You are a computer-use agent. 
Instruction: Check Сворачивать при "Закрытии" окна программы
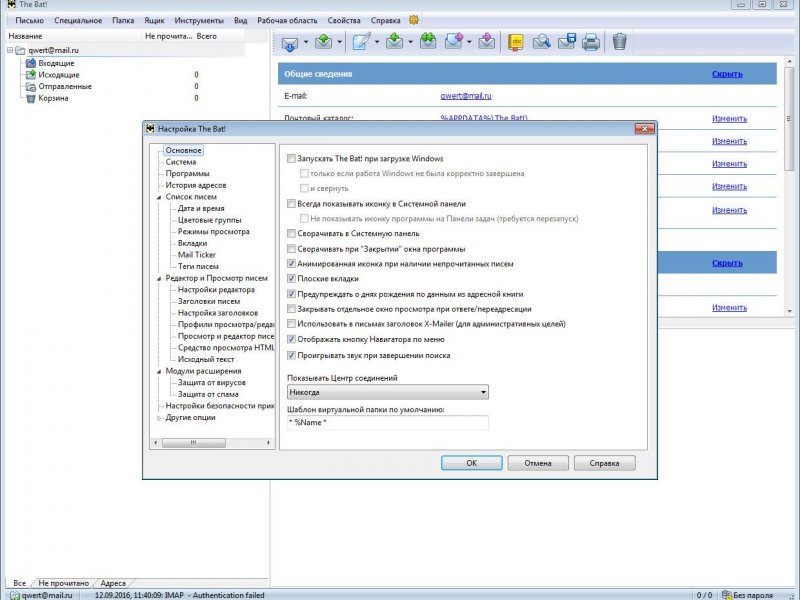coord(291,249)
